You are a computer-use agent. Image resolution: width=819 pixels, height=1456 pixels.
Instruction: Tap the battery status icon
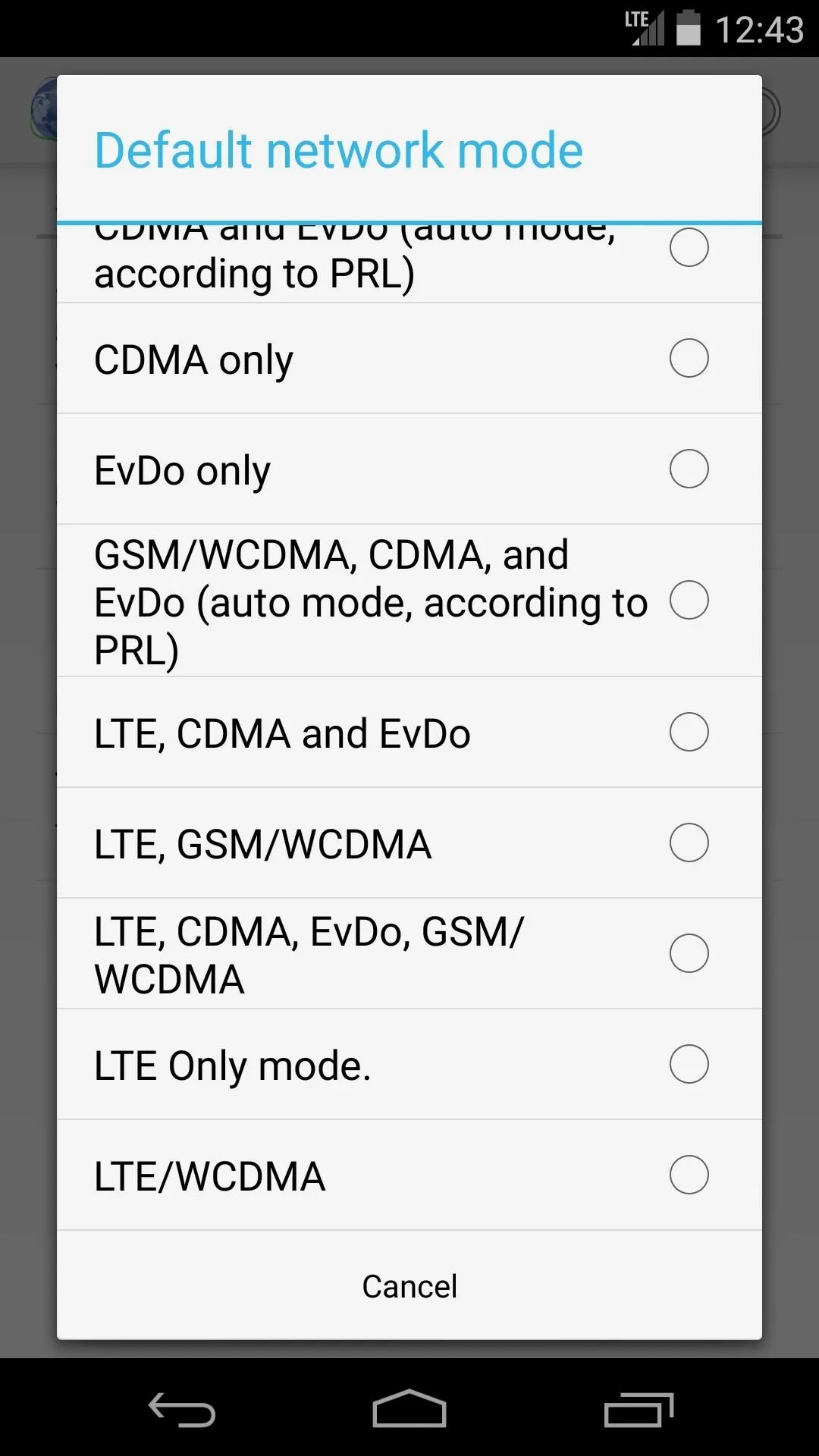689,28
